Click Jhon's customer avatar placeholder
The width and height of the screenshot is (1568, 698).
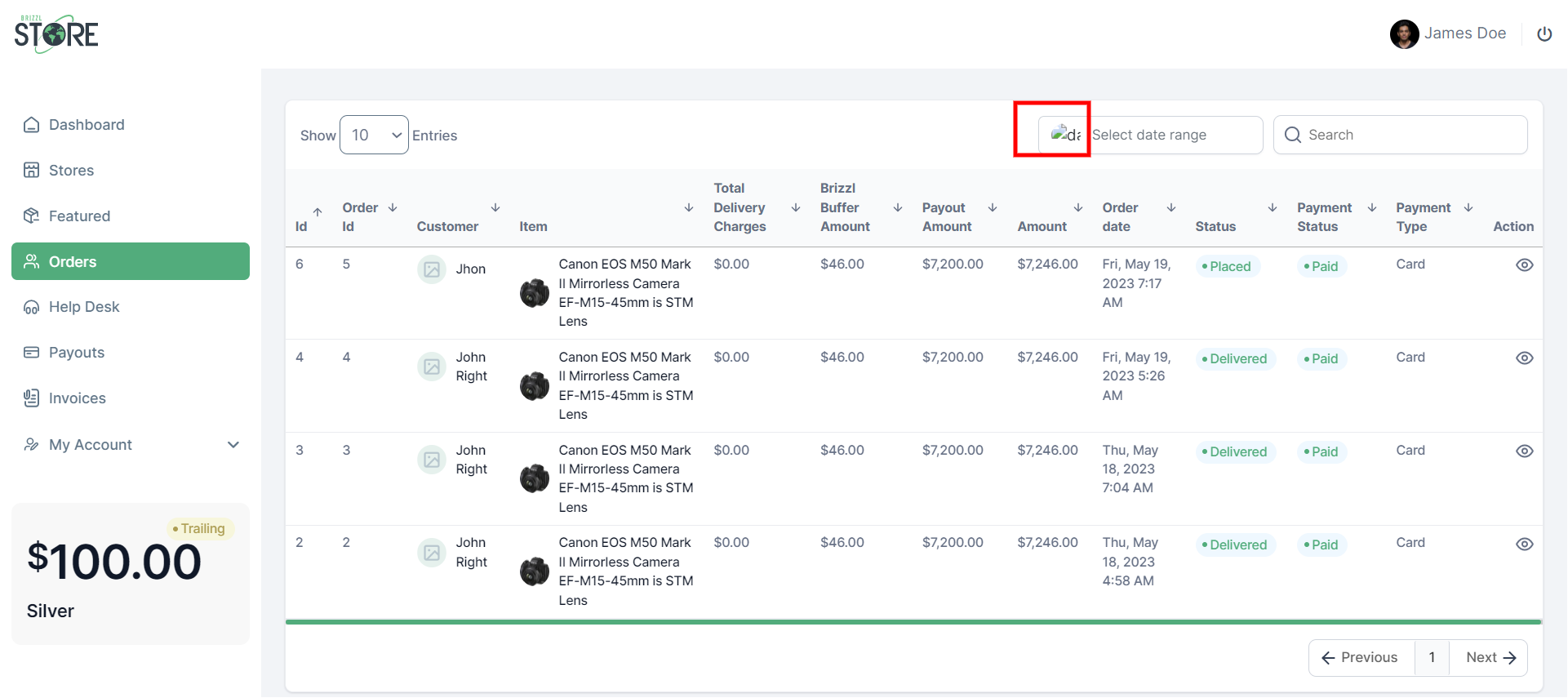pyautogui.click(x=432, y=269)
